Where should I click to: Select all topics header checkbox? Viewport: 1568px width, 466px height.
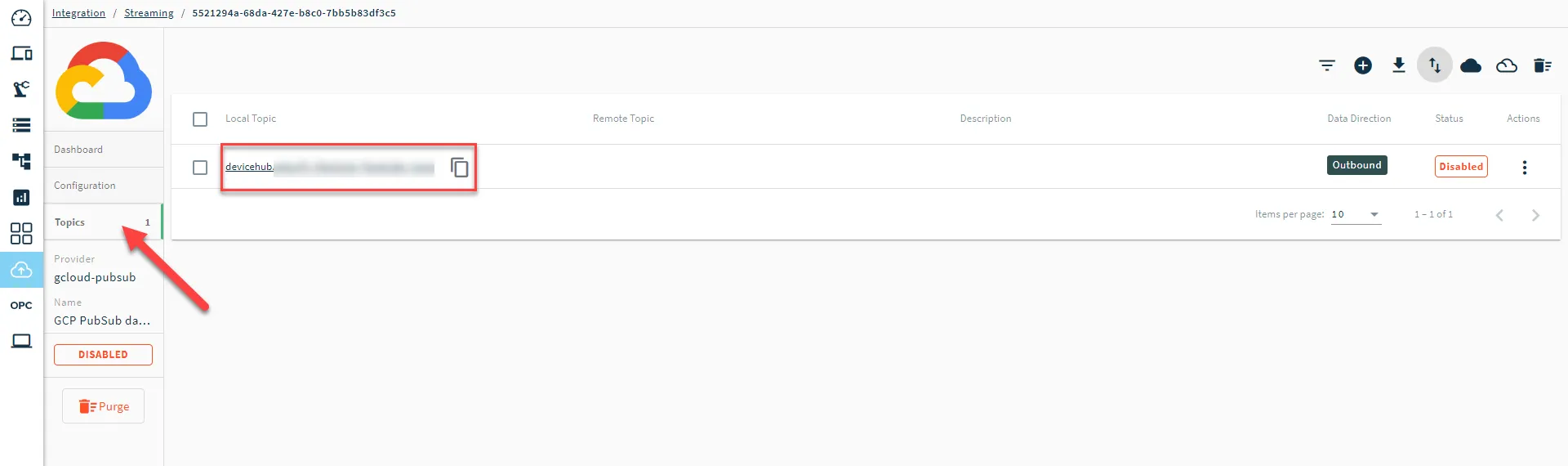tap(200, 119)
